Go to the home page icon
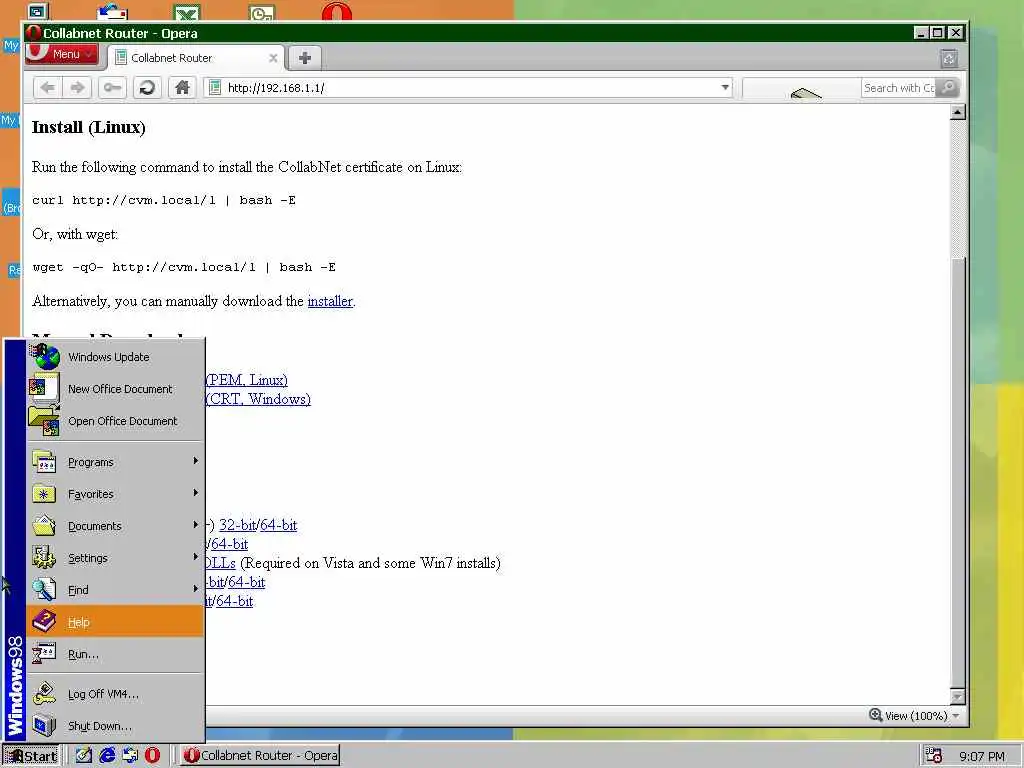 (182, 88)
